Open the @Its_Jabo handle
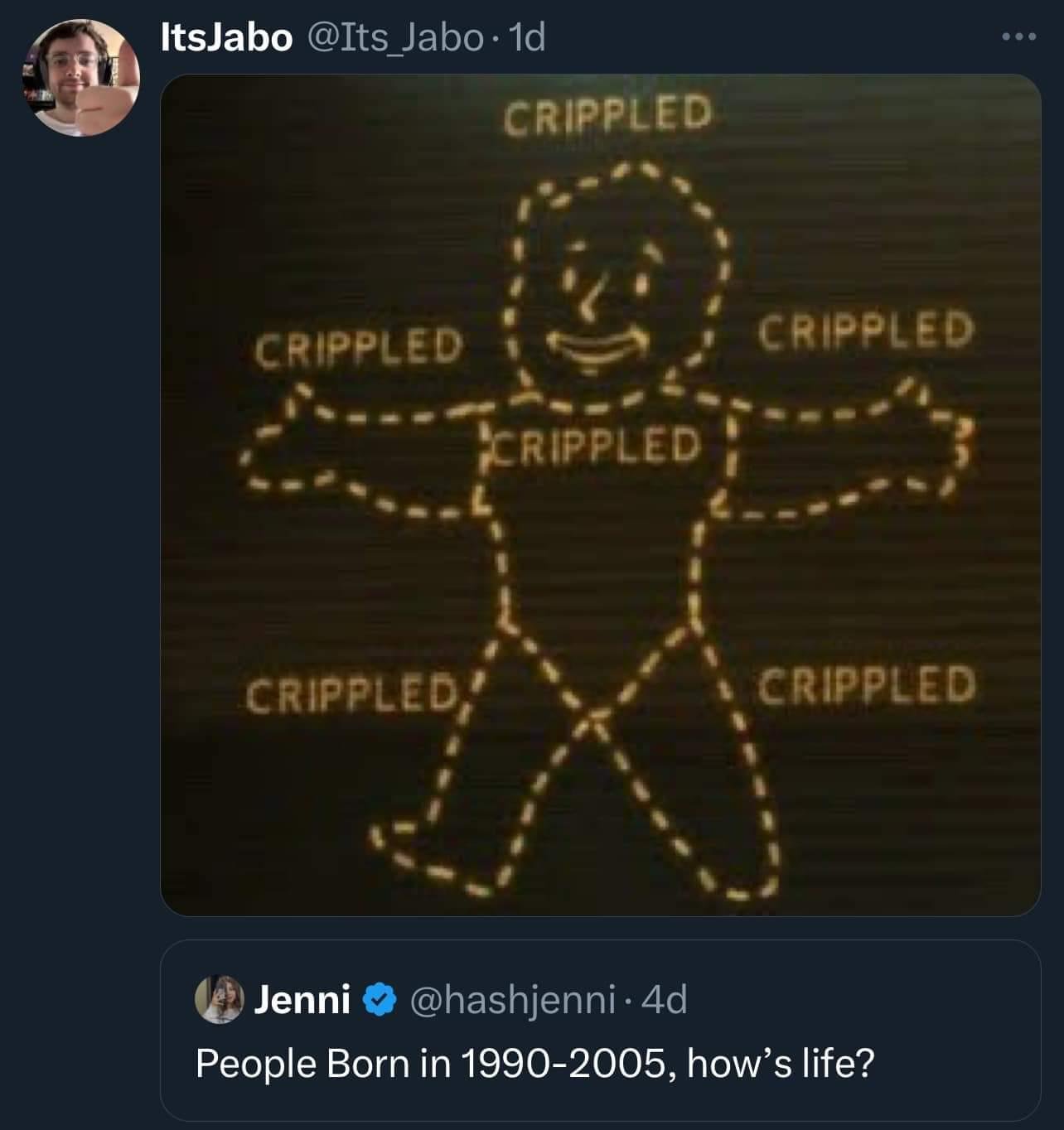This screenshot has height=1130, width=1064. tap(394, 38)
